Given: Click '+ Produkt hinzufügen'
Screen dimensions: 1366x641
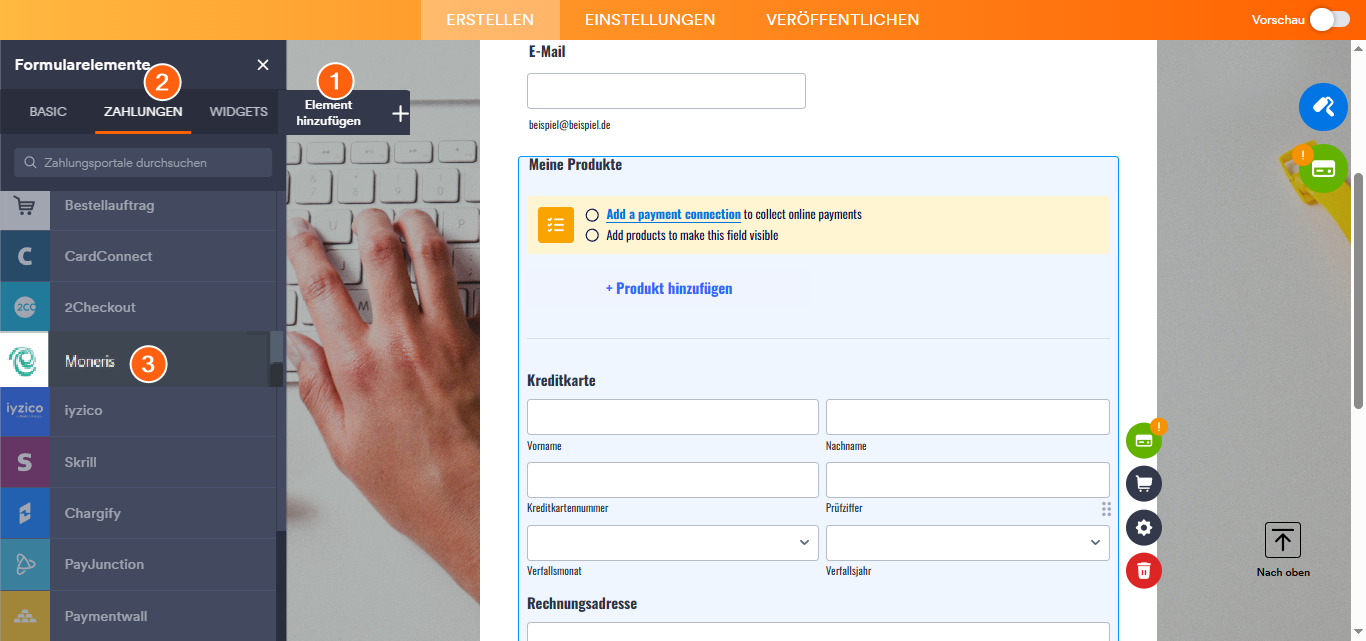Looking at the screenshot, I should (x=670, y=288).
